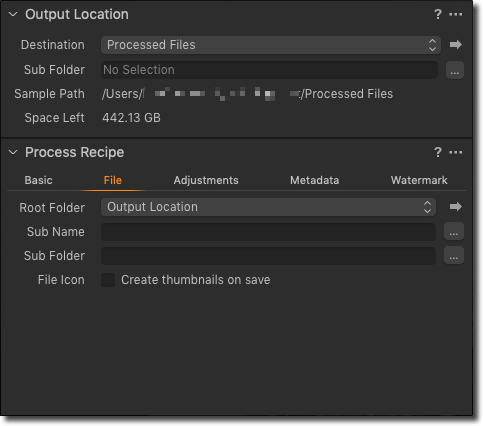Open the Root Folder dropdown
The width and height of the screenshot is (483, 426).
[x=268, y=207]
